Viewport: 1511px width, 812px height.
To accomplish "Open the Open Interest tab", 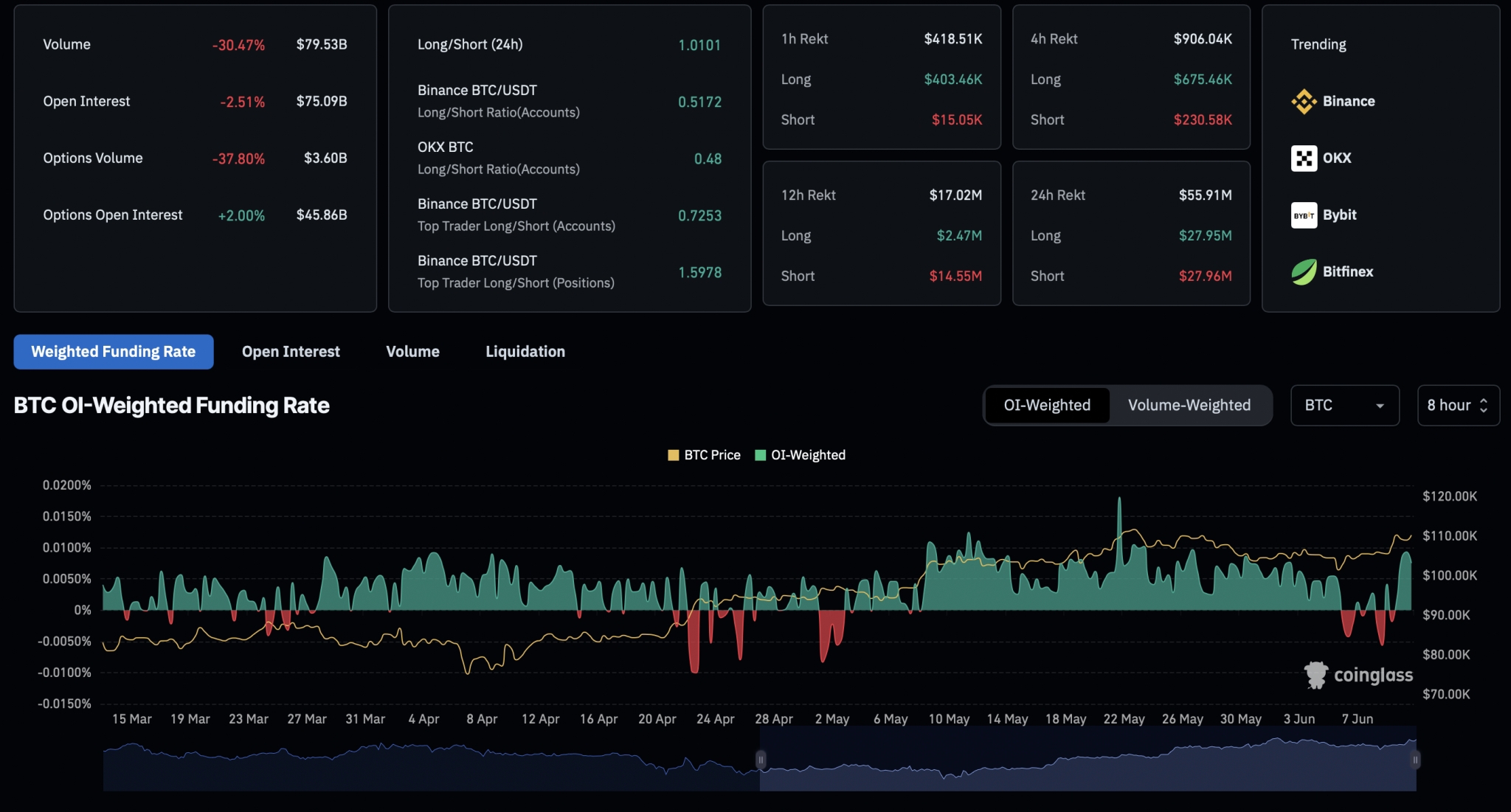I will point(291,352).
